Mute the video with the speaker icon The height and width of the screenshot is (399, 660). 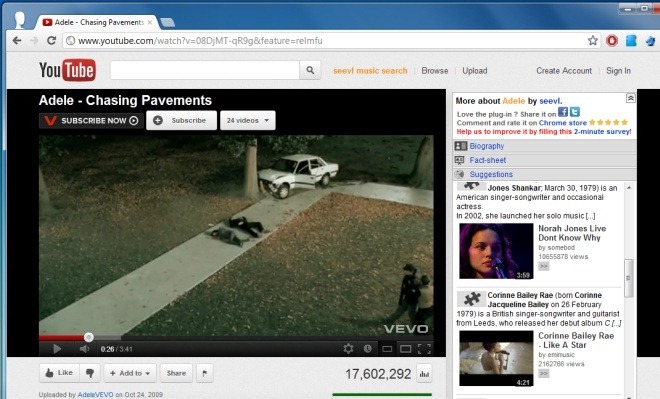[85, 349]
